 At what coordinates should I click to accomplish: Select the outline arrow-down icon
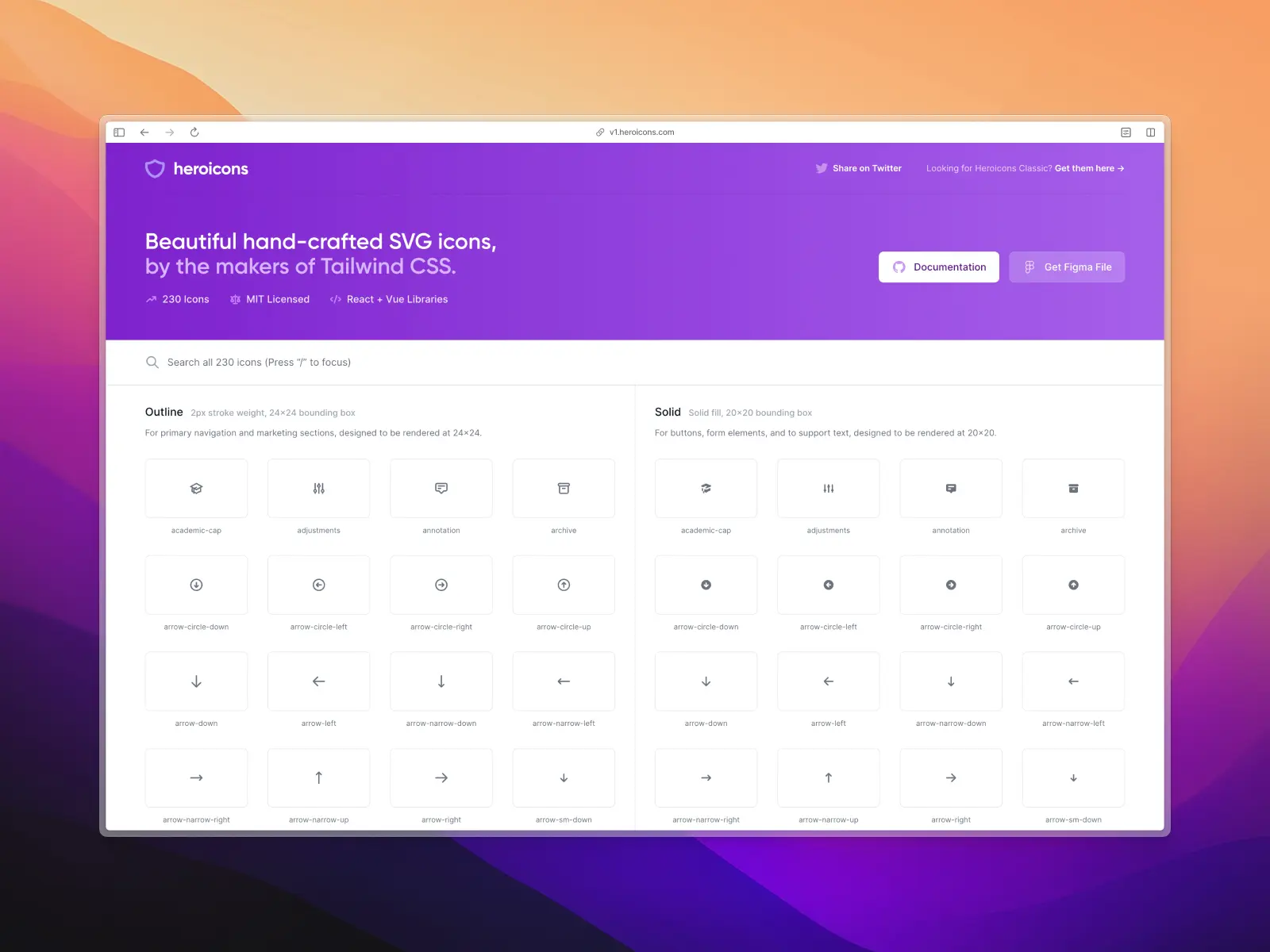(196, 681)
